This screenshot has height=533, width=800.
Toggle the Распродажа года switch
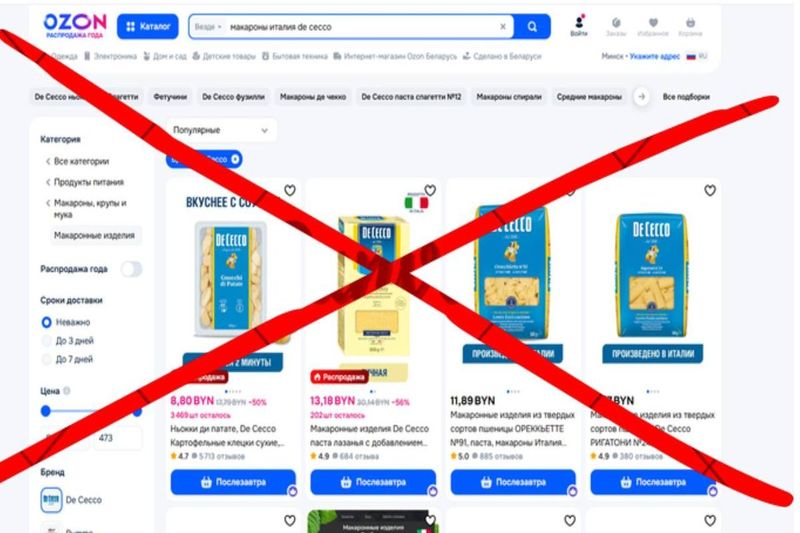click(x=131, y=269)
